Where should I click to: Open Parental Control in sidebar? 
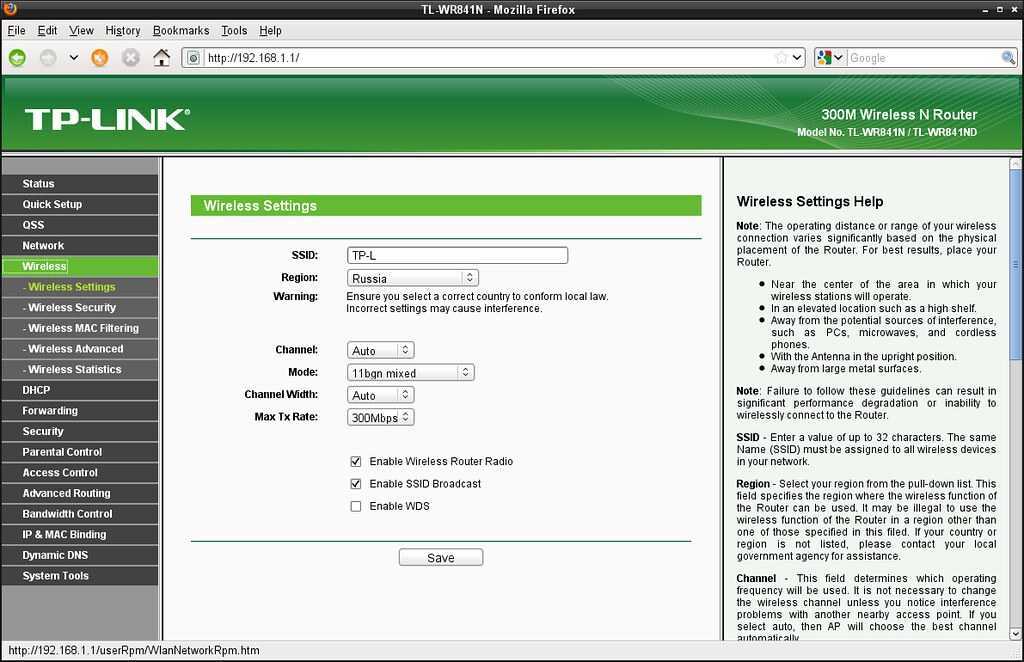pyautogui.click(x=80, y=452)
